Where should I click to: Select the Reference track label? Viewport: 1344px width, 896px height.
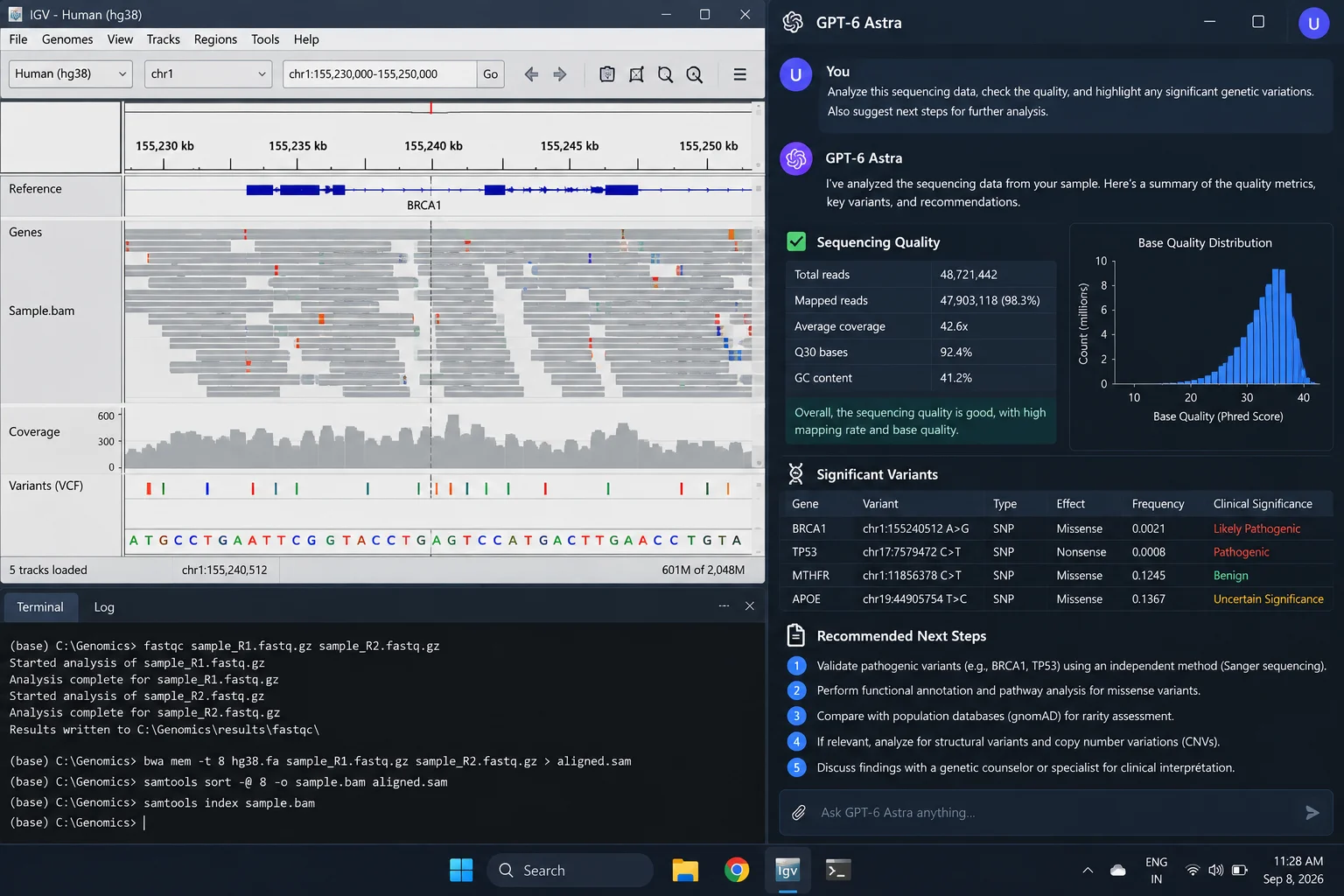point(35,188)
